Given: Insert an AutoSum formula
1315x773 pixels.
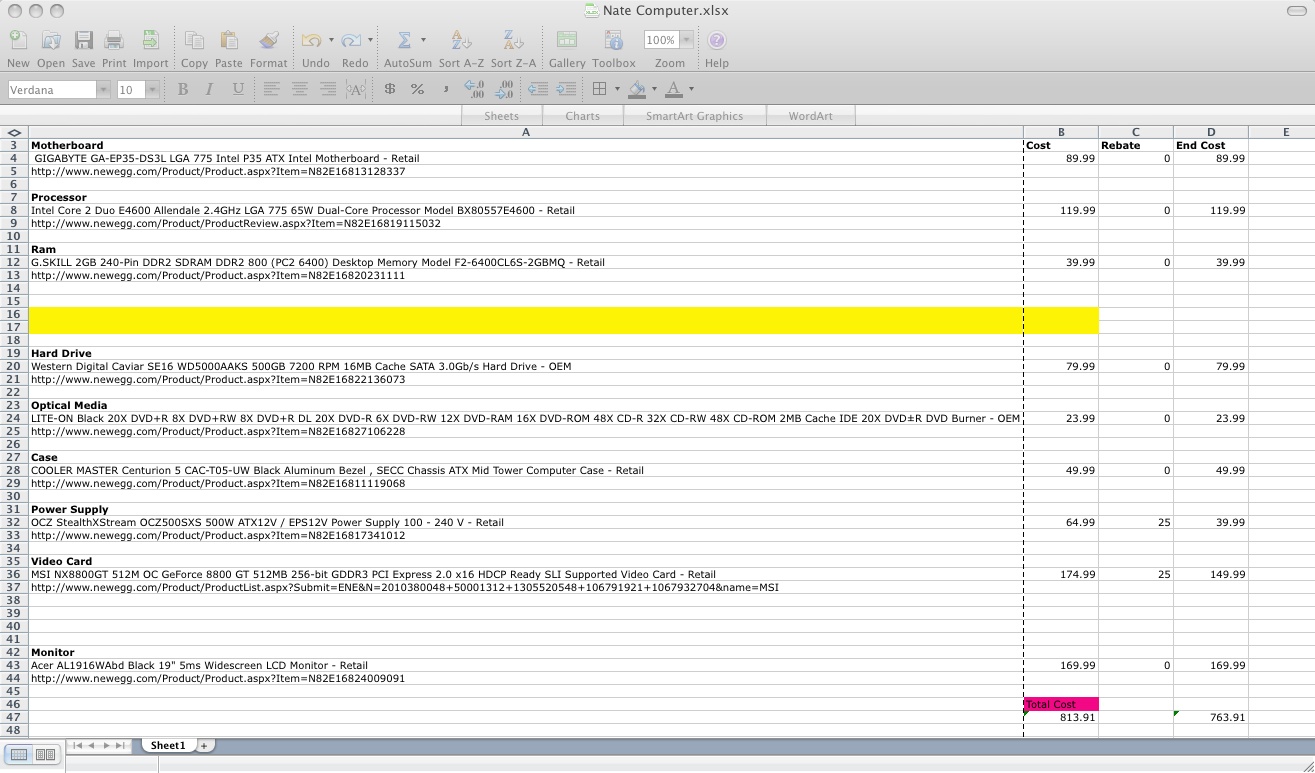Looking at the screenshot, I should click(404, 41).
